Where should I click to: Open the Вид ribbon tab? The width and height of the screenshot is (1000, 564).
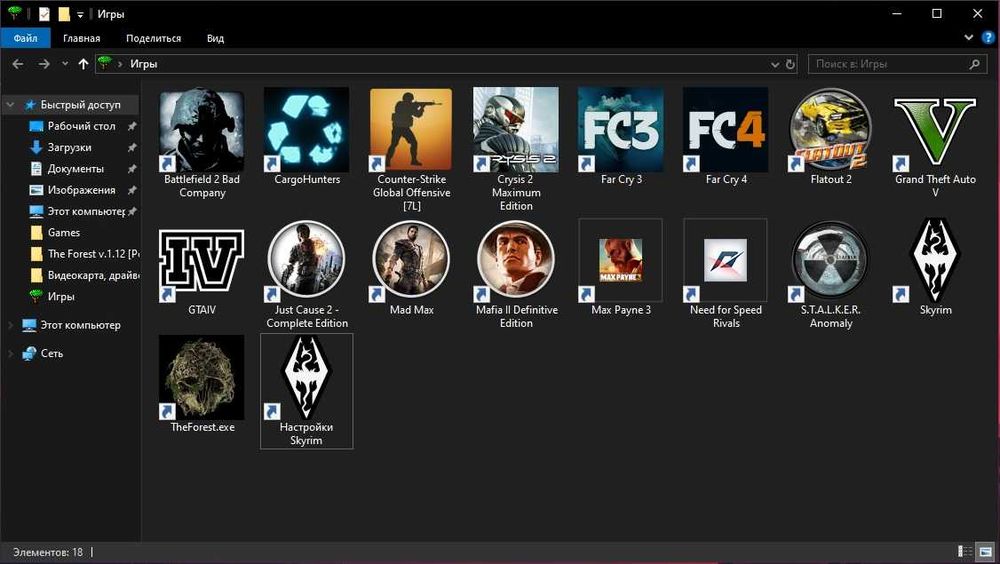(x=216, y=38)
